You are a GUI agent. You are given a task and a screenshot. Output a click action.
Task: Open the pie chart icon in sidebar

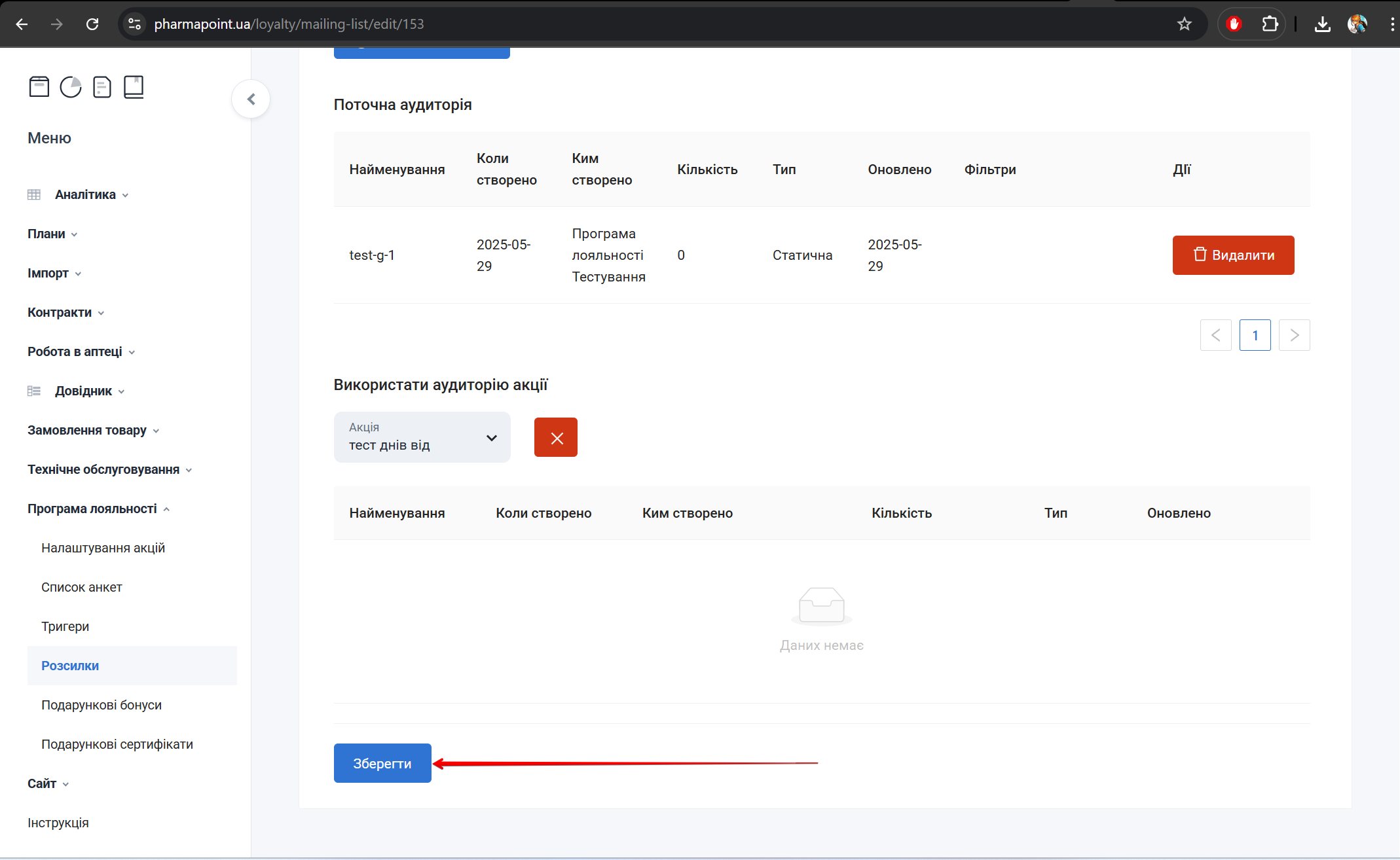71,86
